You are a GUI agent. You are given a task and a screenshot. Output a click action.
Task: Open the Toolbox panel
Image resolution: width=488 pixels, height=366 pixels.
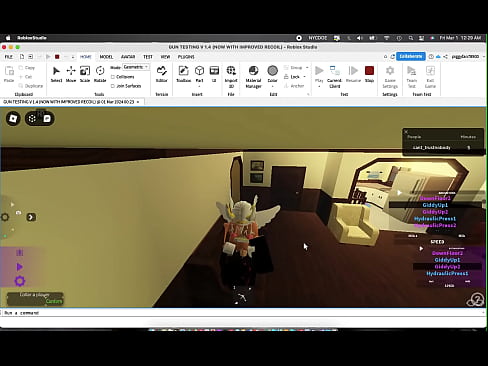183,74
